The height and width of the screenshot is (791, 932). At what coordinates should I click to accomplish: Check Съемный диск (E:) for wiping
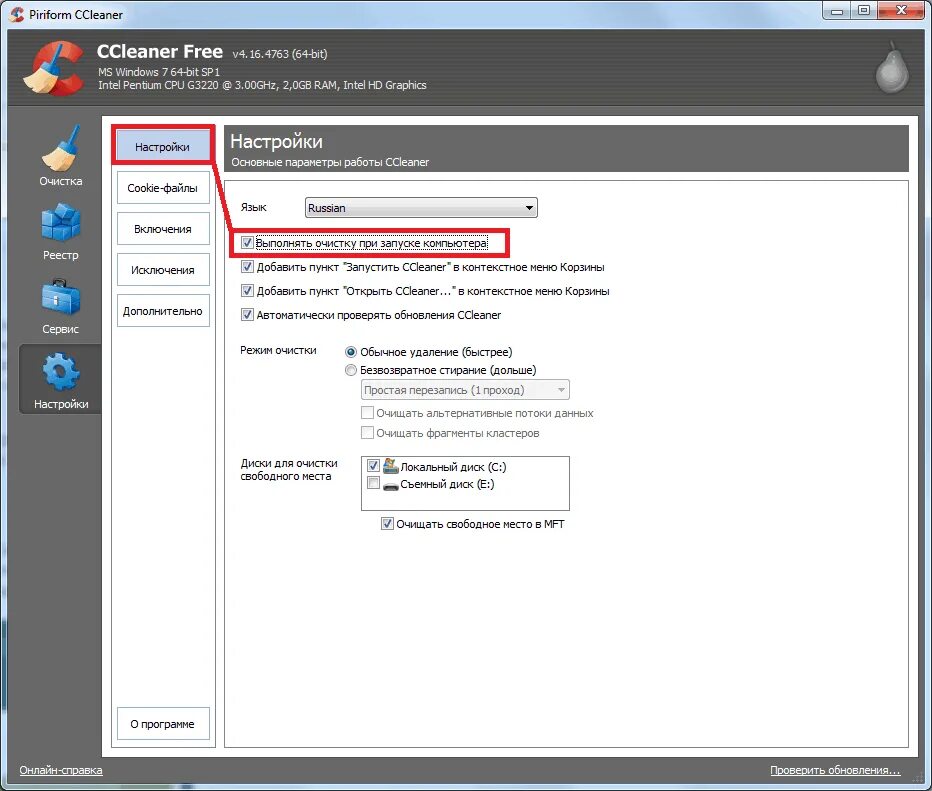click(x=373, y=483)
